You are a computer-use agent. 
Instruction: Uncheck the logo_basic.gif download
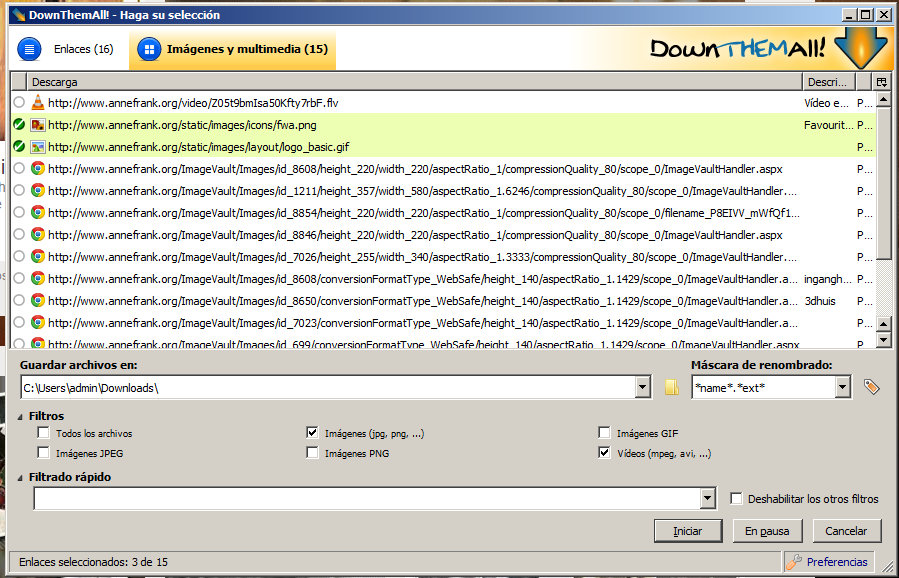point(19,146)
